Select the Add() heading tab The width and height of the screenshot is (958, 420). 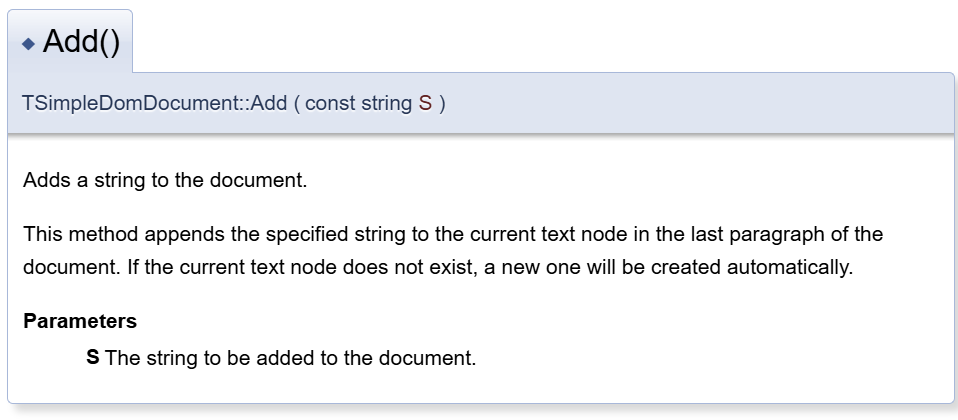(70, 42)
